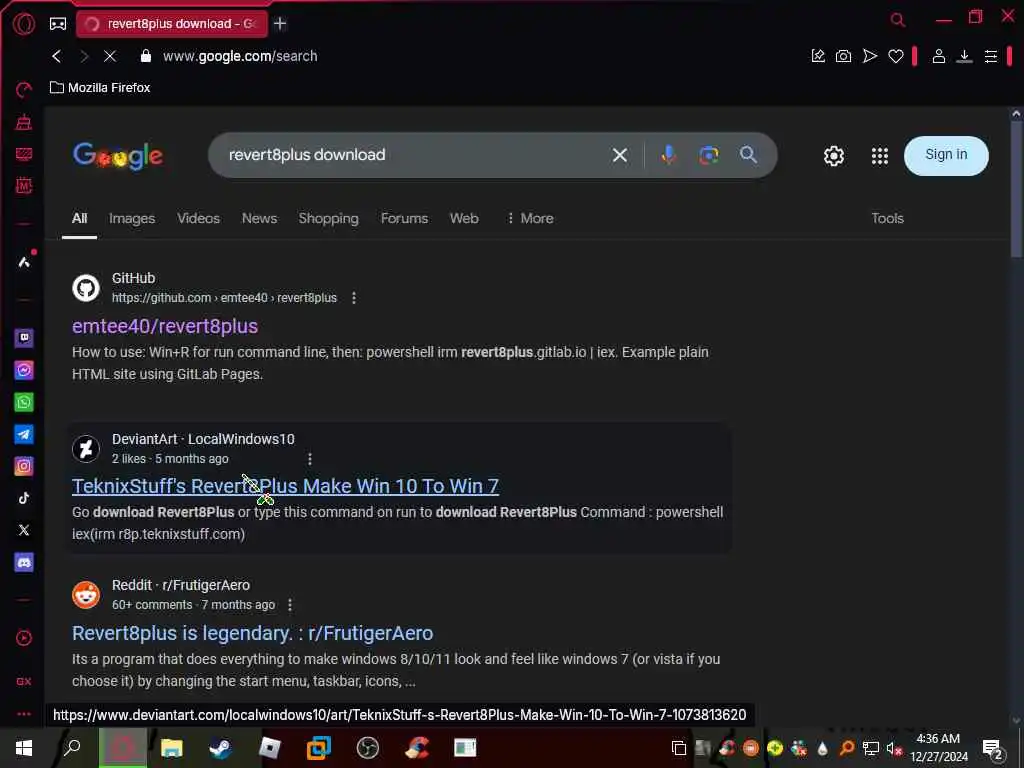The width and height of the screenshot is (1024, 768).
Task: Open Steam from the taskbar
Action: pyautogui.click(x=220, y=748)
